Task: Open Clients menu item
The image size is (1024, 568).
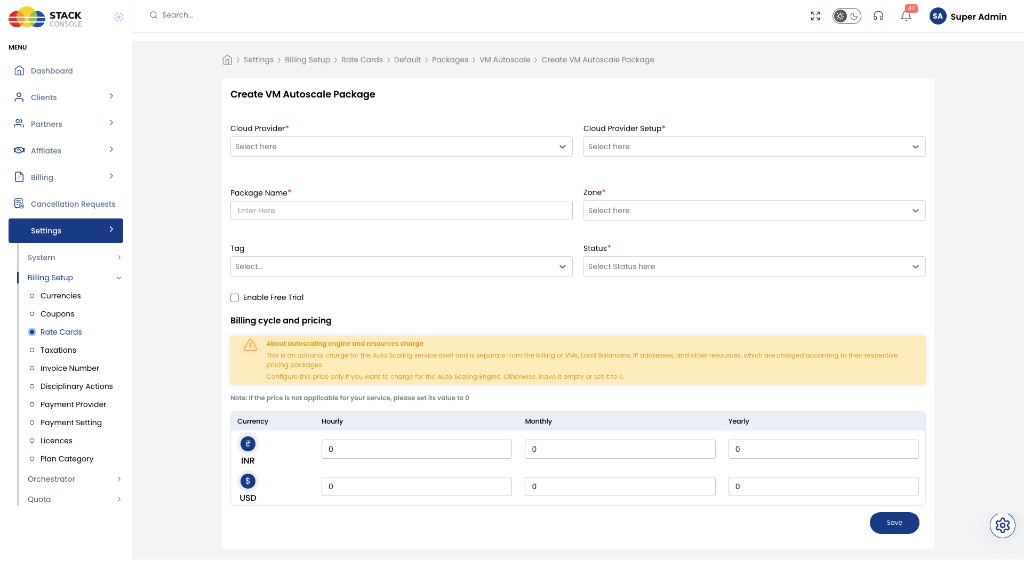Action: point(44,97)
